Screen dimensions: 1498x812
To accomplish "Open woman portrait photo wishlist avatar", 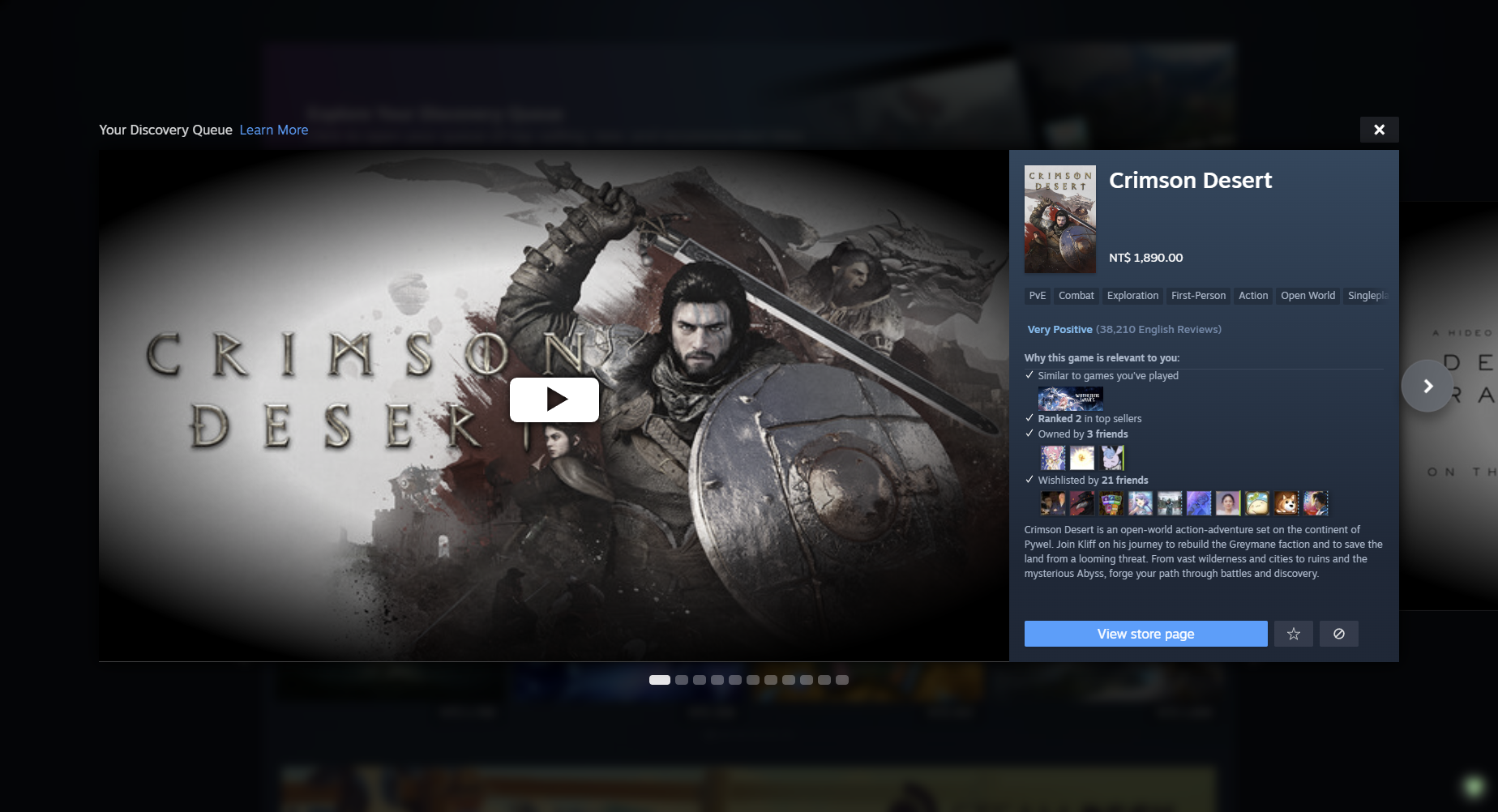I will point(1228,503).
